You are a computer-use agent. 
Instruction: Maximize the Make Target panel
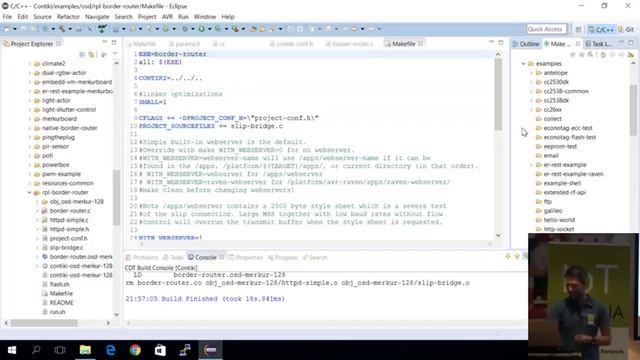coord(631,42)
